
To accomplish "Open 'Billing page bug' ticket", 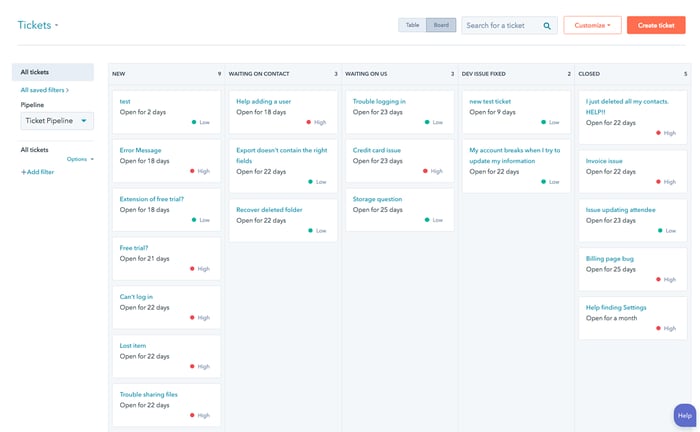I will [610, 259].
